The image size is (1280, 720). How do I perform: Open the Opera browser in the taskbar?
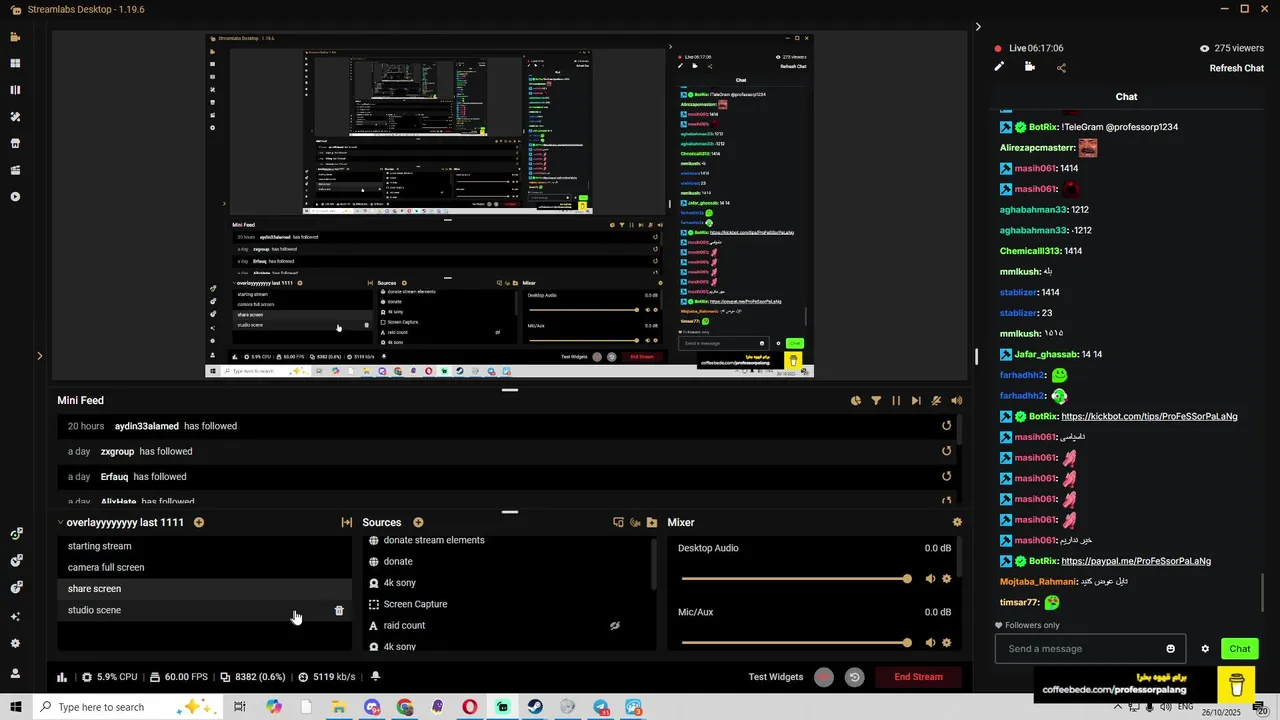click(469, 707)
